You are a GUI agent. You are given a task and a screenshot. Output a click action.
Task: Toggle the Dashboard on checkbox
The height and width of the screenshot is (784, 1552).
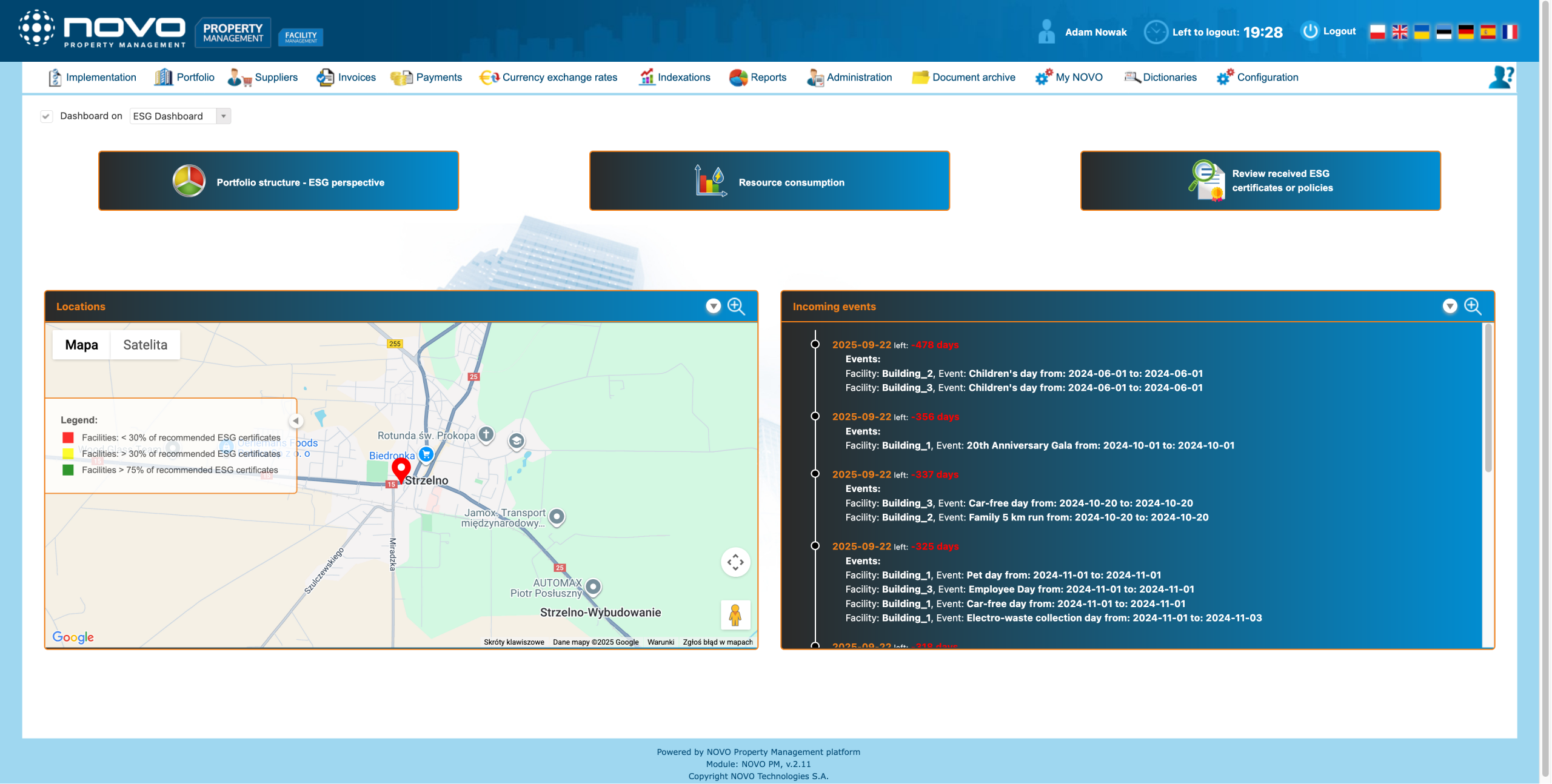[46, 116]
